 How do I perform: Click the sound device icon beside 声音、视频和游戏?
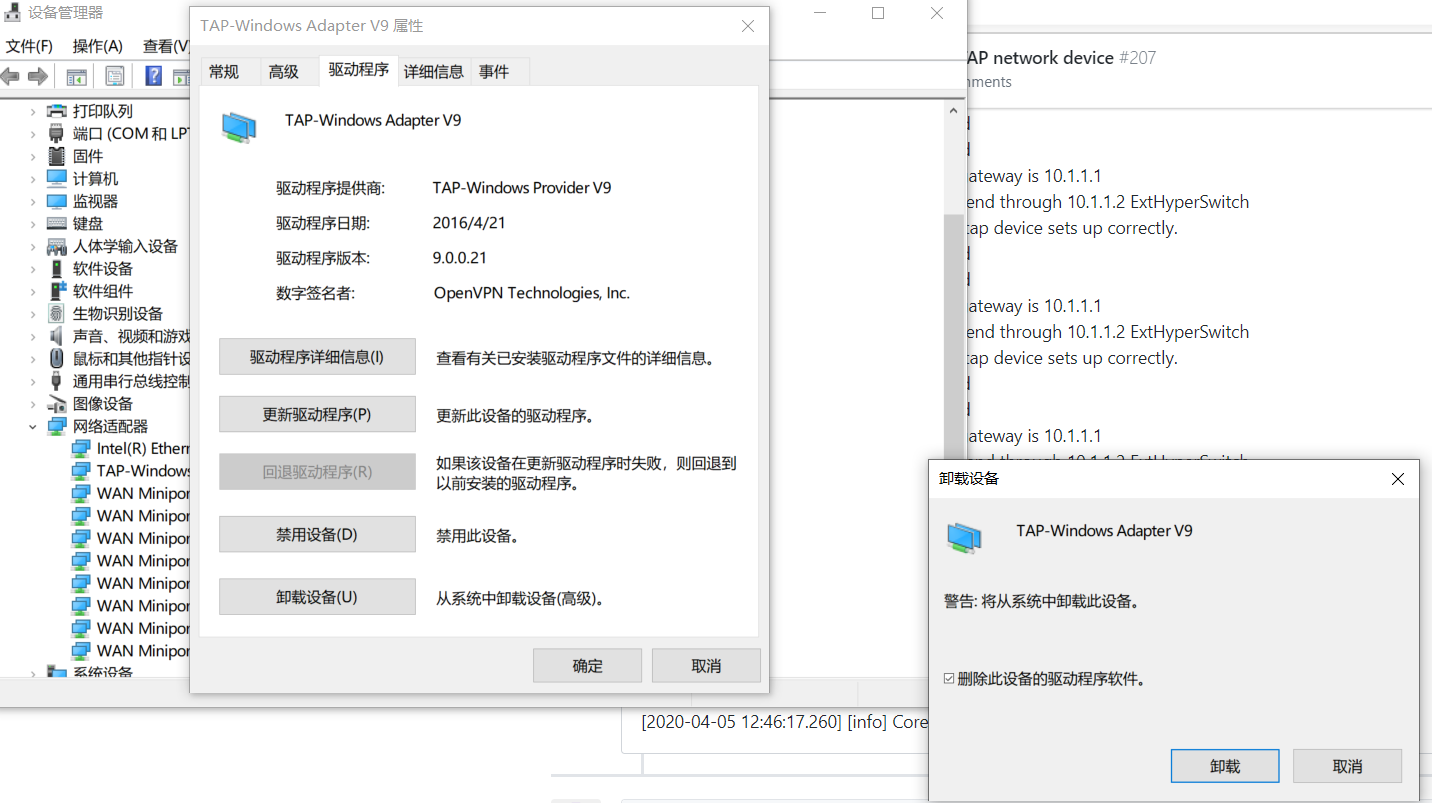(57, 335)
